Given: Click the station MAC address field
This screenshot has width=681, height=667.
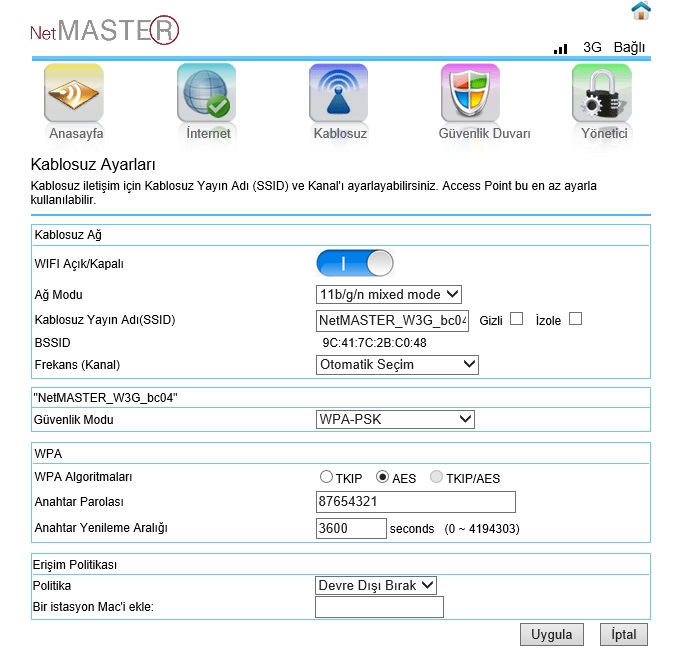Looking at the screenshot, I should point(379,607).
